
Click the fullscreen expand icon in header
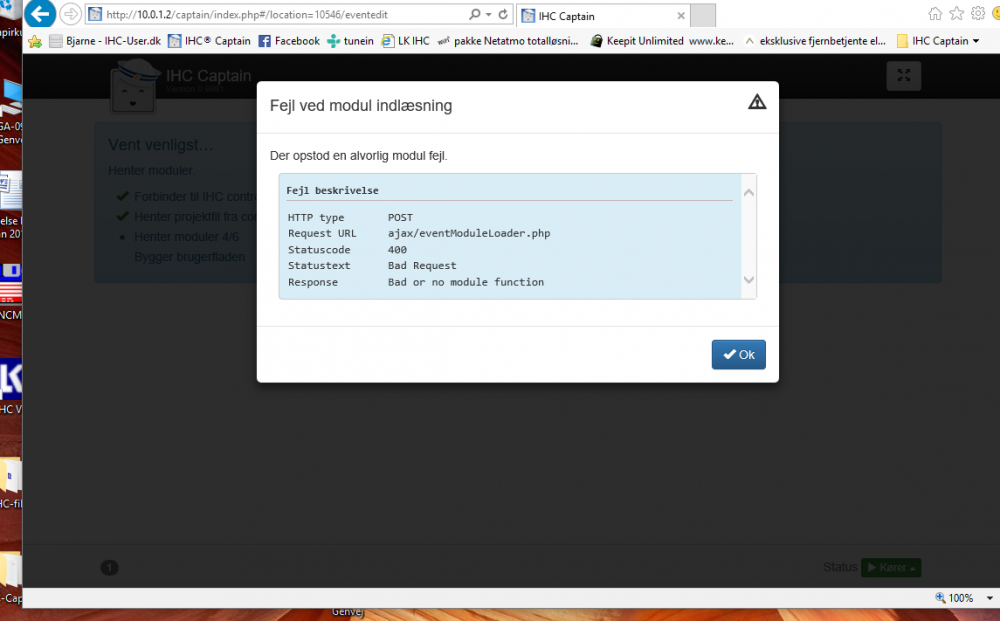903,76
